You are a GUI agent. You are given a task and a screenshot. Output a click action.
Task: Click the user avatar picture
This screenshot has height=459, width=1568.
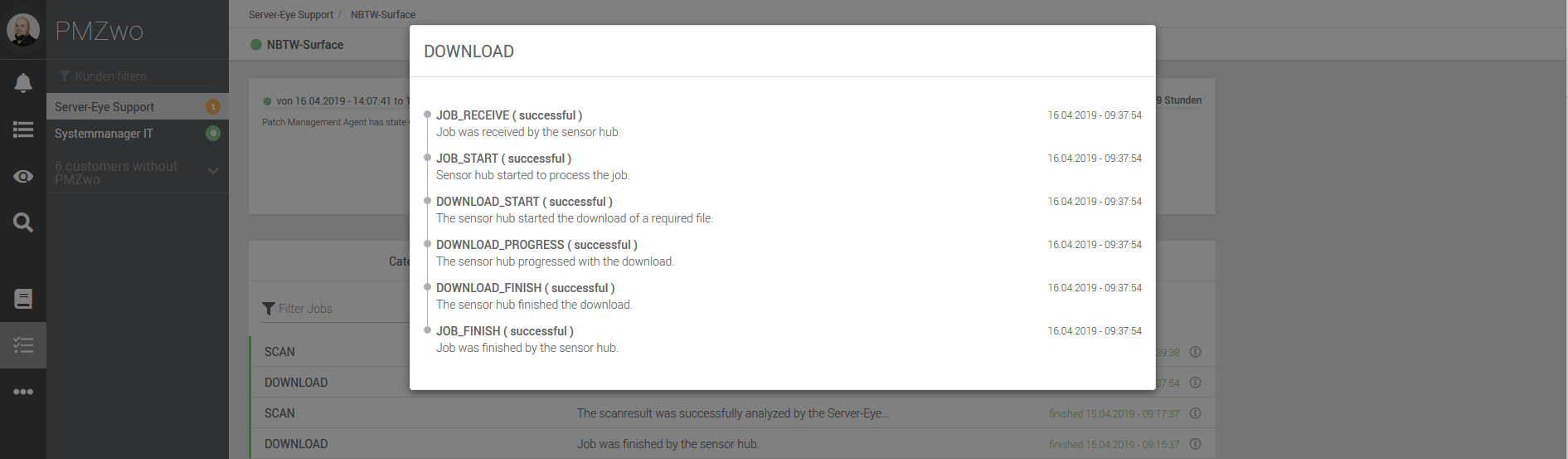[22, 30]
